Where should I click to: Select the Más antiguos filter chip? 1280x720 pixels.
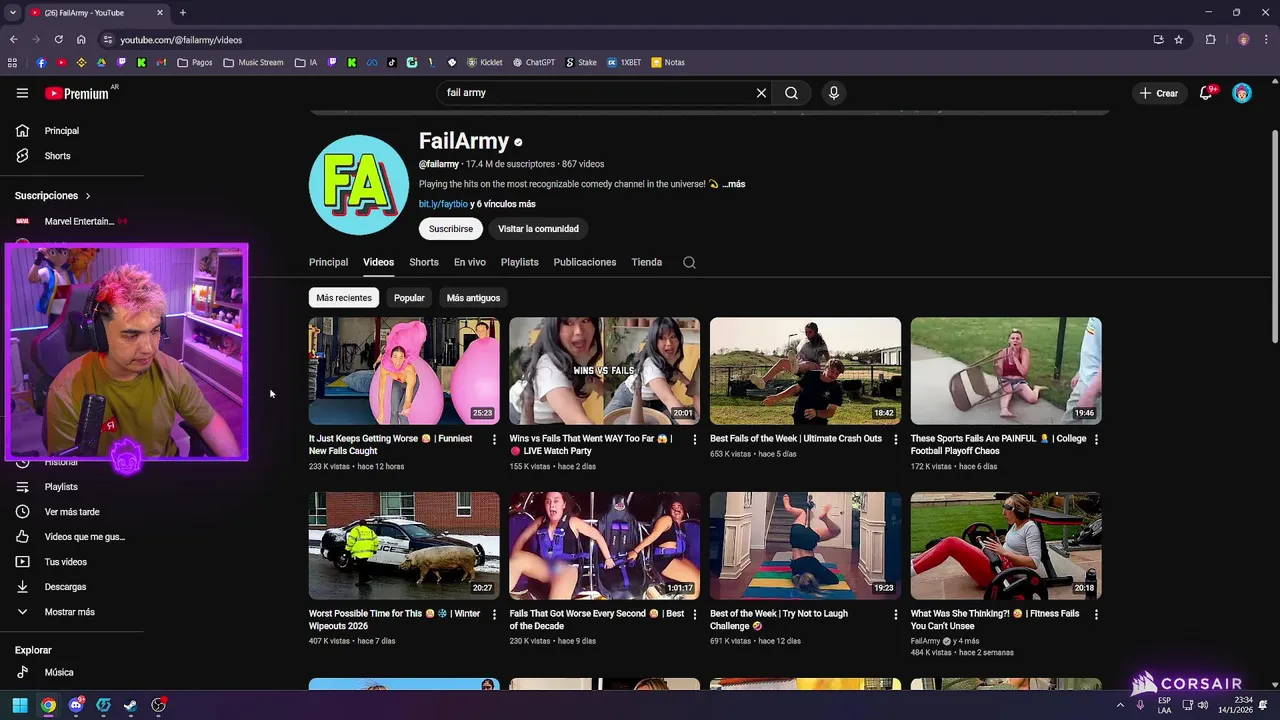(x=473, y=298)
